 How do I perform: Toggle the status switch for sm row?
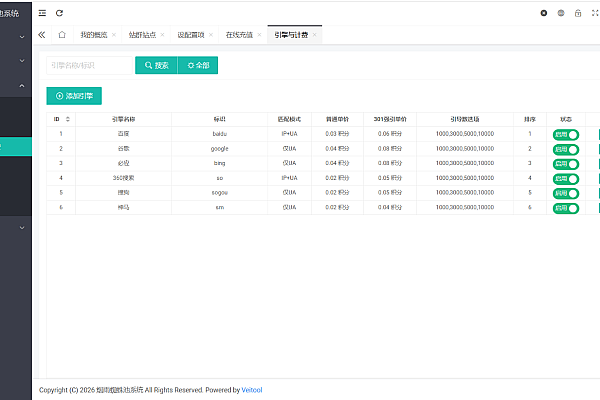pyautogui.click(x=566, y=208)
